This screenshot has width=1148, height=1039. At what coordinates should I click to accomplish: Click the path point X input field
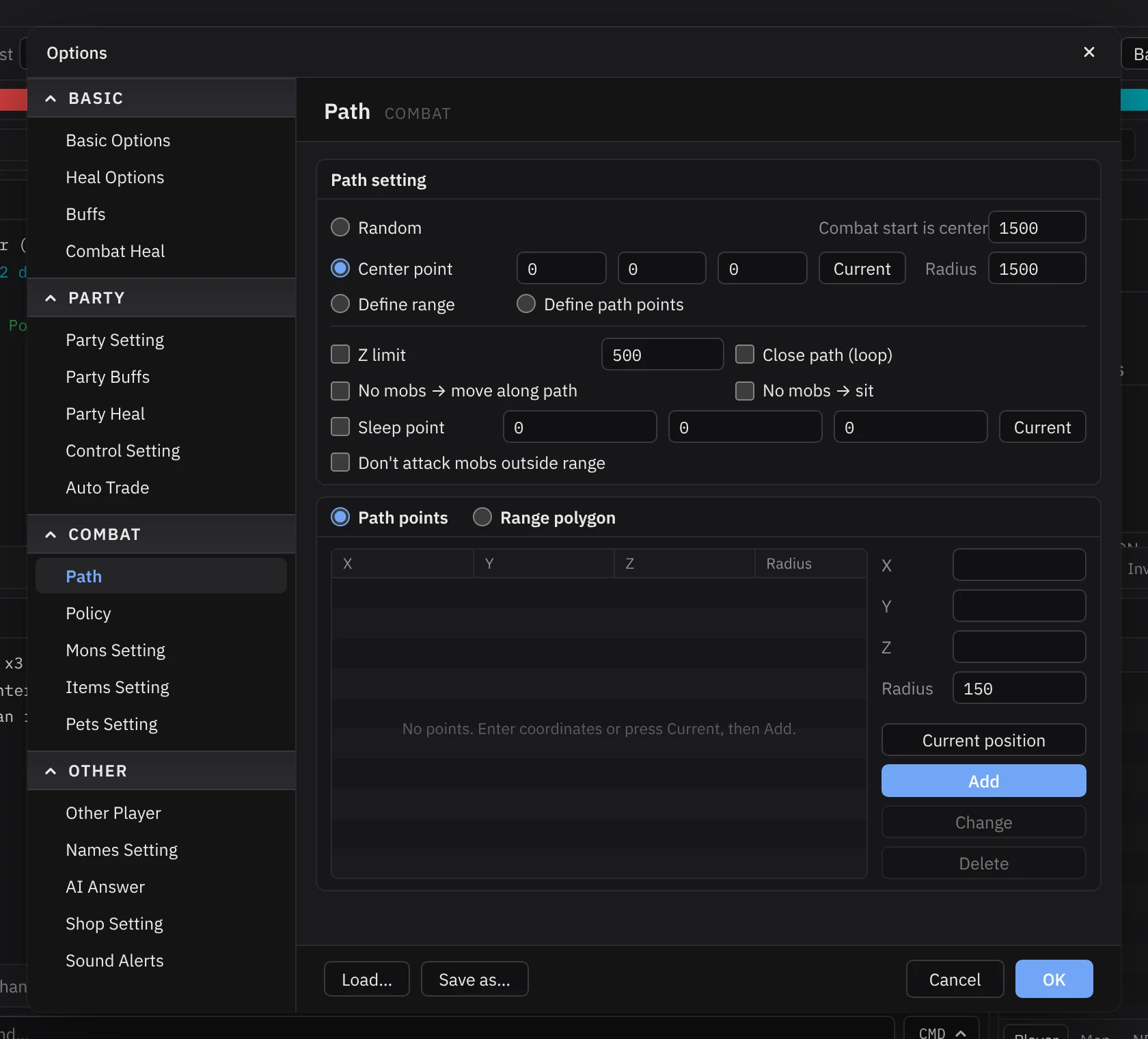(x=1020, y=565)
